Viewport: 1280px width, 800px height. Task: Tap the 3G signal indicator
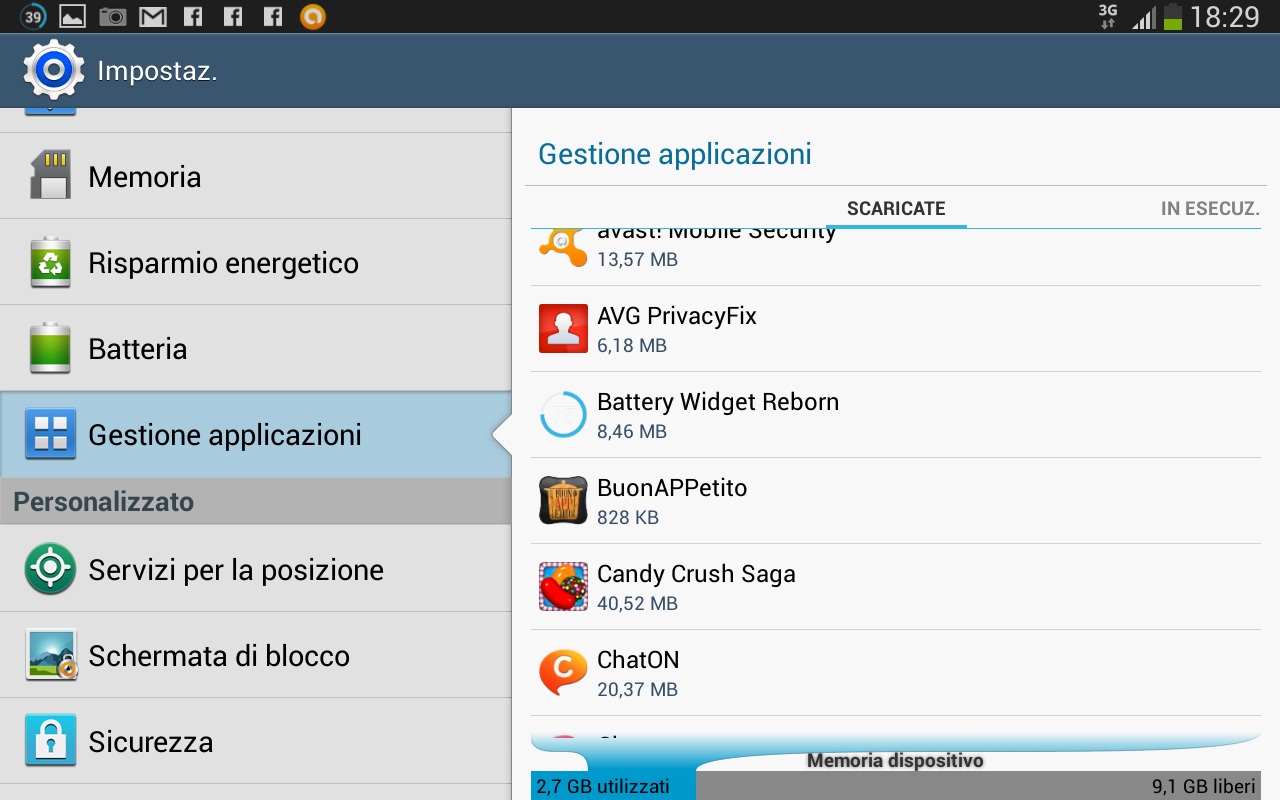(x=1107, y=16)
